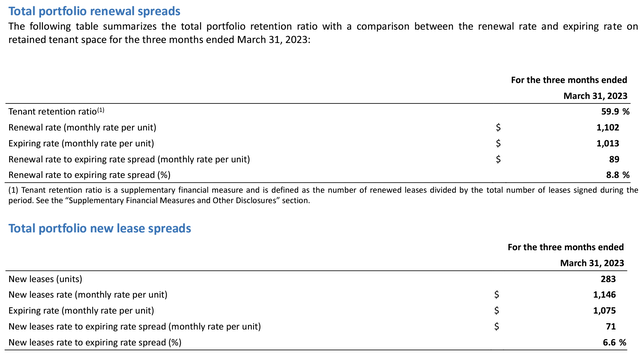Select the 89 renewal spread value
Image resolution: width=640 pixels, height=364 pixels.
click(614, 159)
